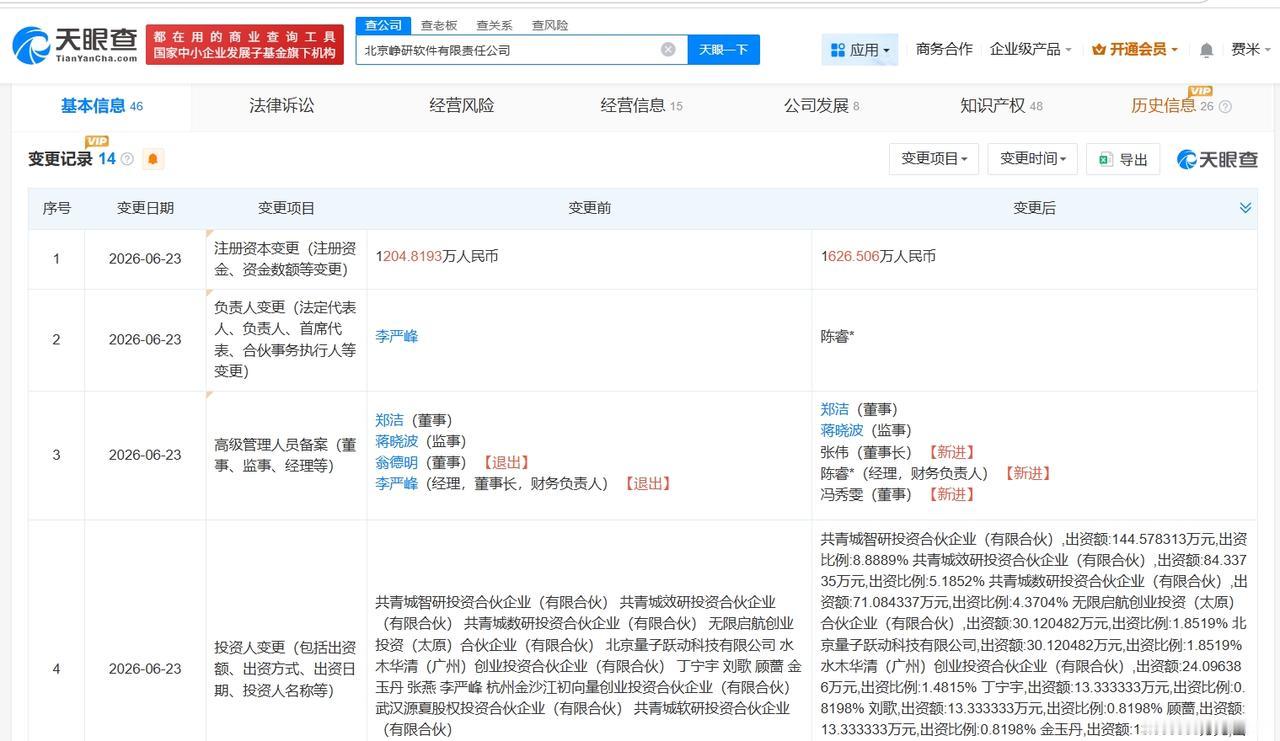The height and width of the screenshot is (741, 1280).
Task: Click the 变更记录 section title
Action: [60, 159]
